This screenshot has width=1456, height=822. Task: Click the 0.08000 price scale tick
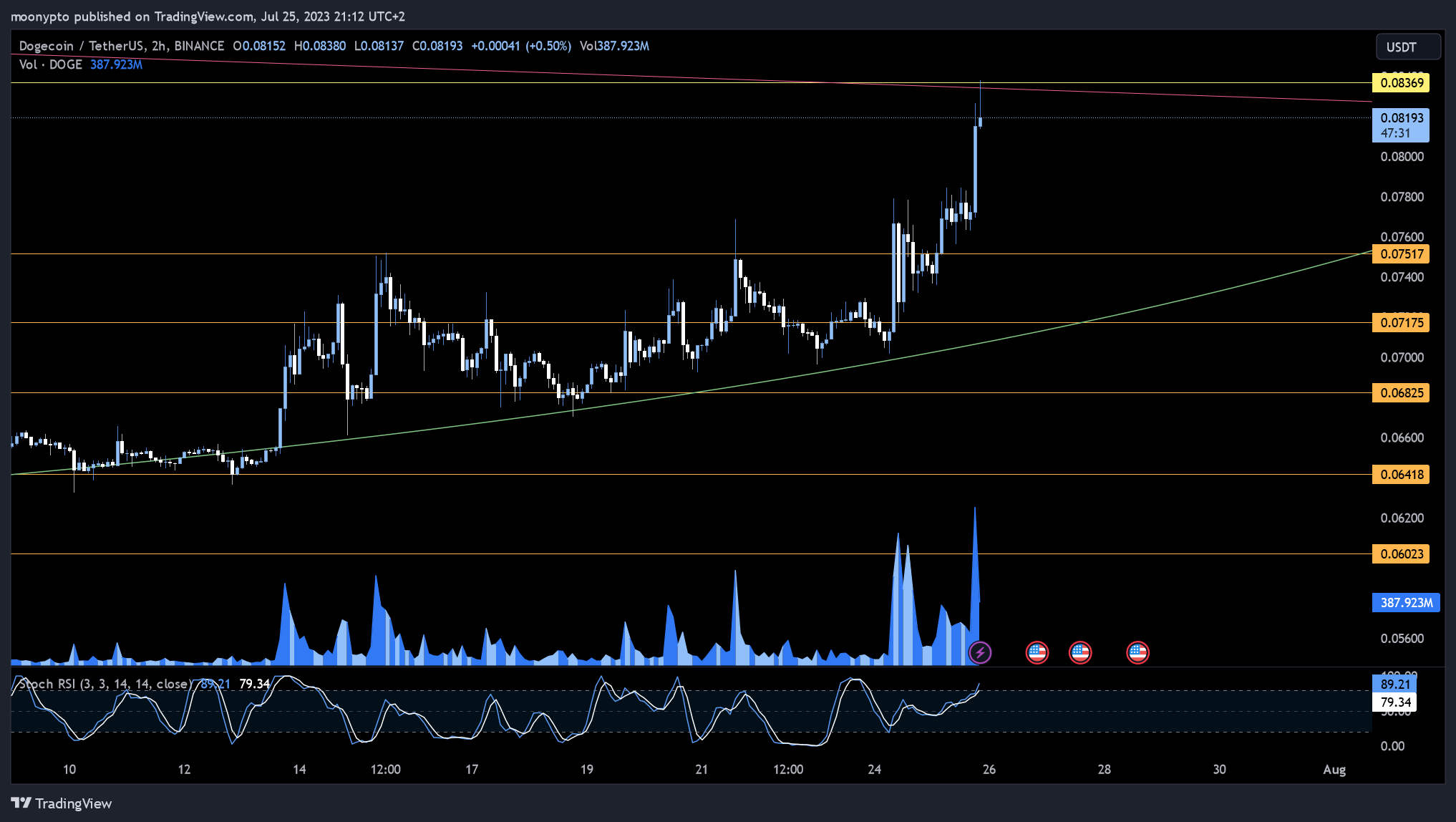(x=1402, y=156)
